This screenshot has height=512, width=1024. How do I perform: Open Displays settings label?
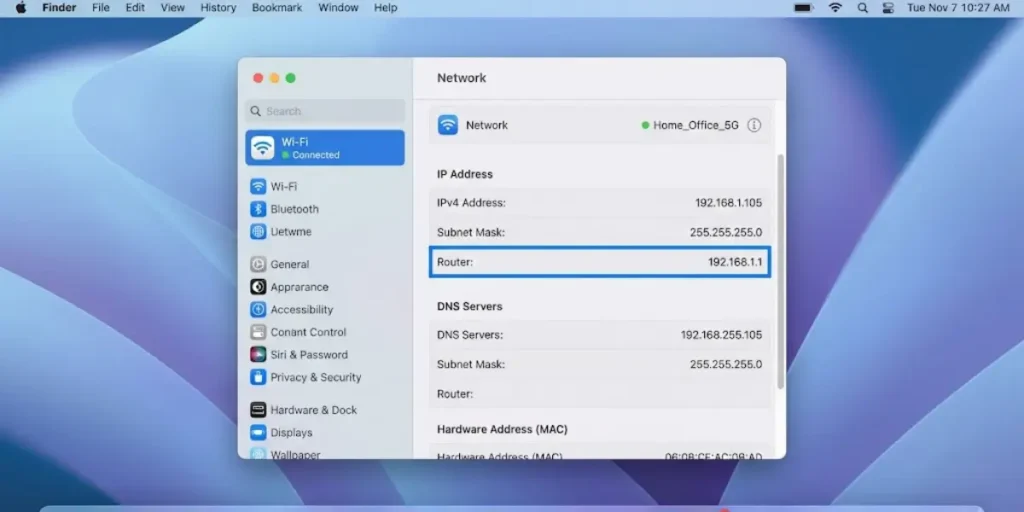[x=291, y=432]
